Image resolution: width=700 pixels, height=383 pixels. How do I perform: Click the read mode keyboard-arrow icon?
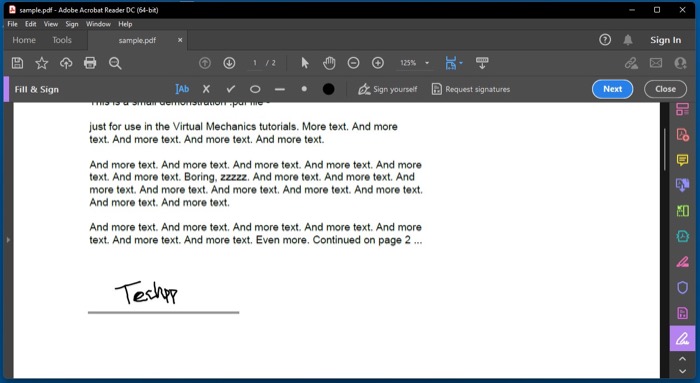482,63
